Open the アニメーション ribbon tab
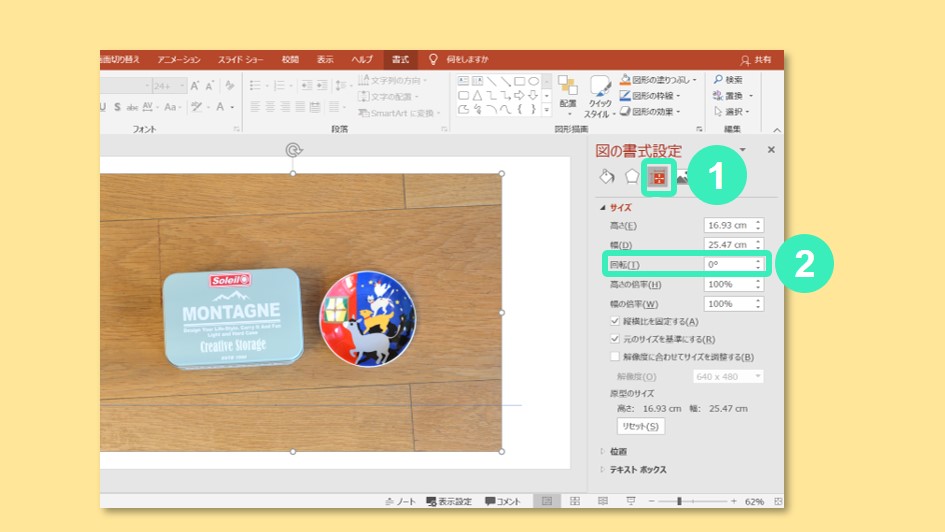 pyautogui.click(x=178, y=60)
